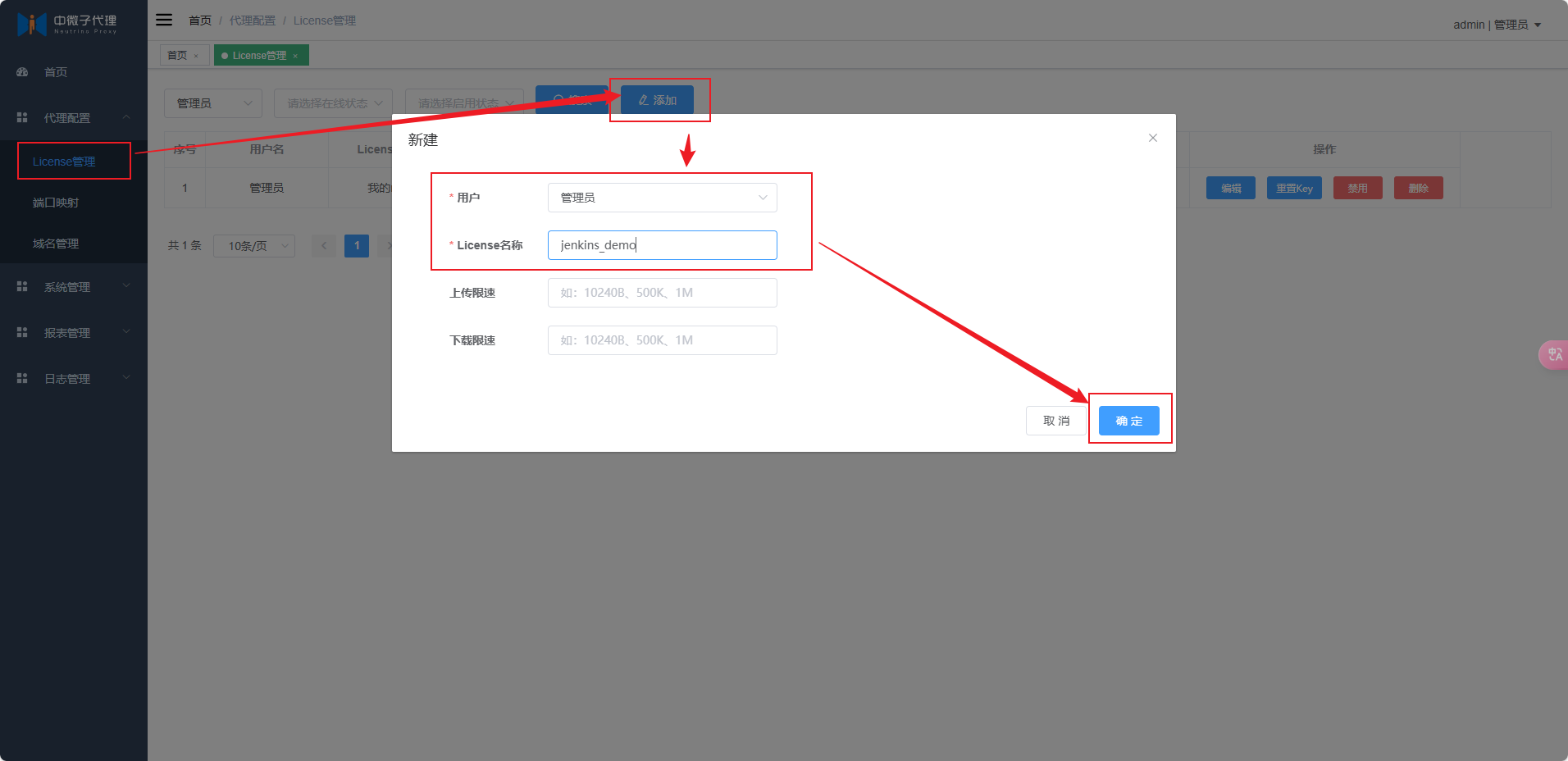Click the 上传限速 input field
Screen dimensions: 1568x761
[663, 293]
